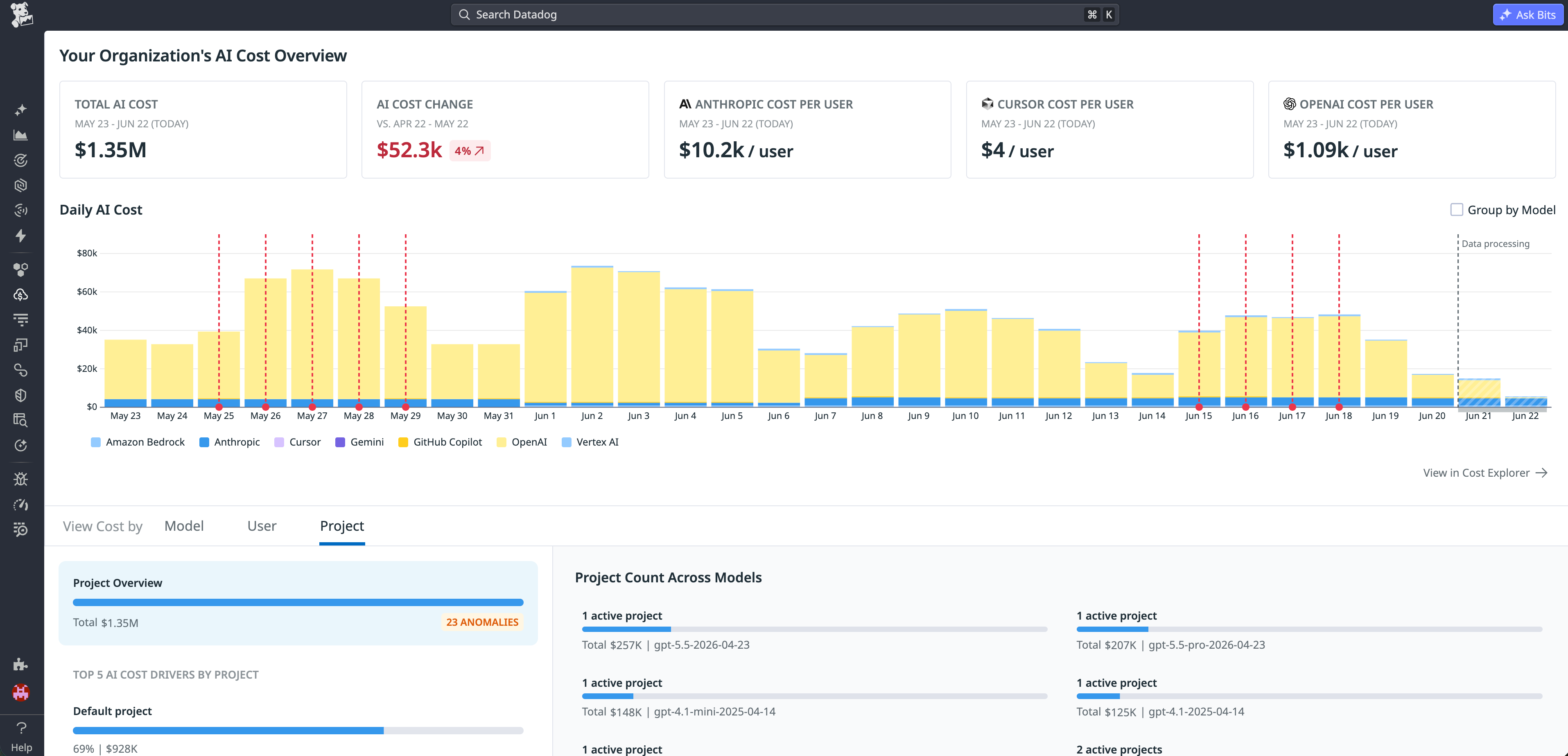Focus the Search Datadog field
The image size is (1568, 756).
point(784,15)
